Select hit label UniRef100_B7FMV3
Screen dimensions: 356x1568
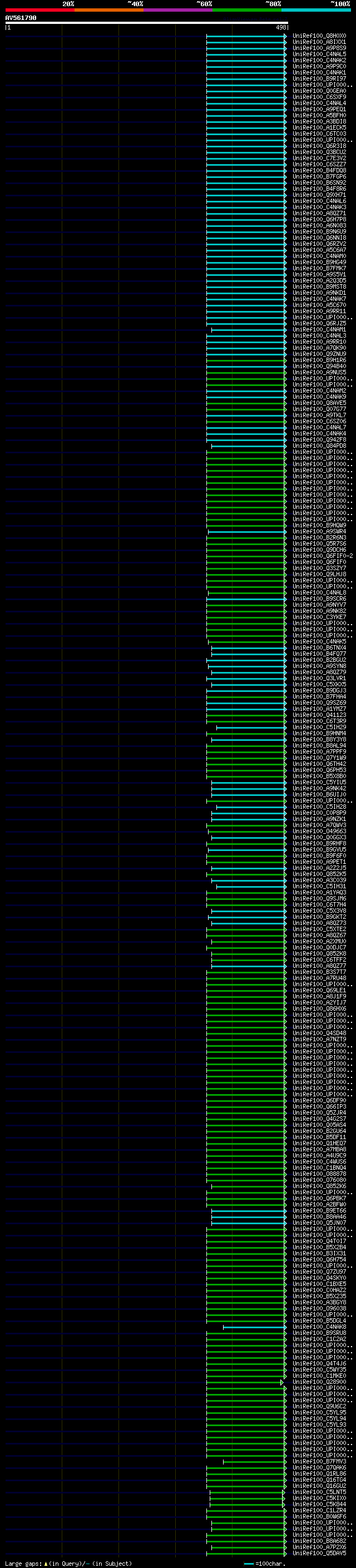coord(319,1461)
